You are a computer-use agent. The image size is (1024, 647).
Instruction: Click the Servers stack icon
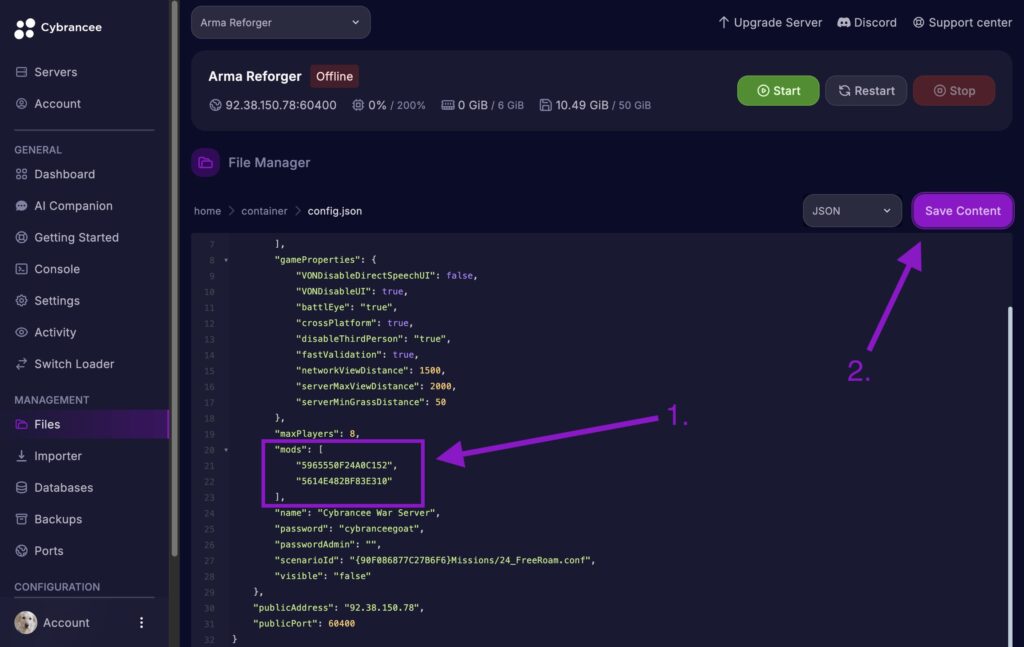(22, 72)
